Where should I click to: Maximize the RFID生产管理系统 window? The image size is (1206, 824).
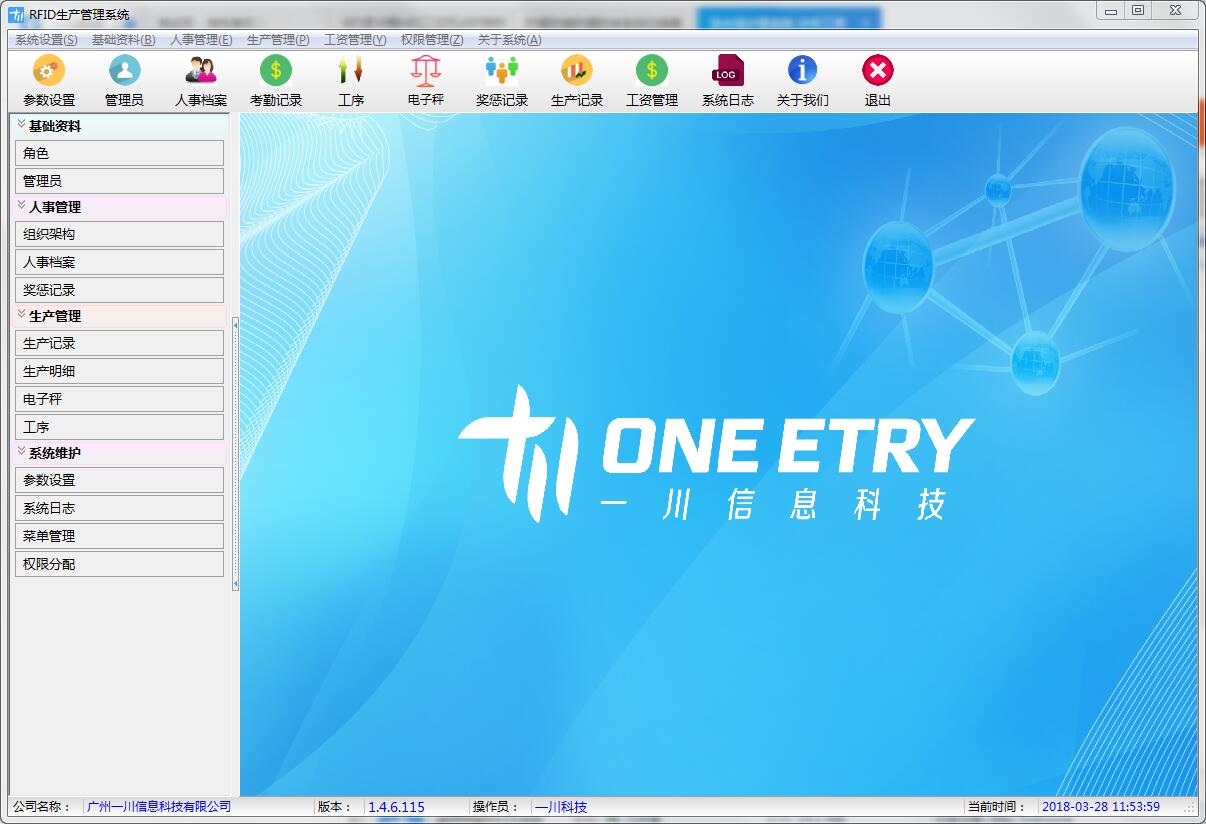click(1138, 10)
